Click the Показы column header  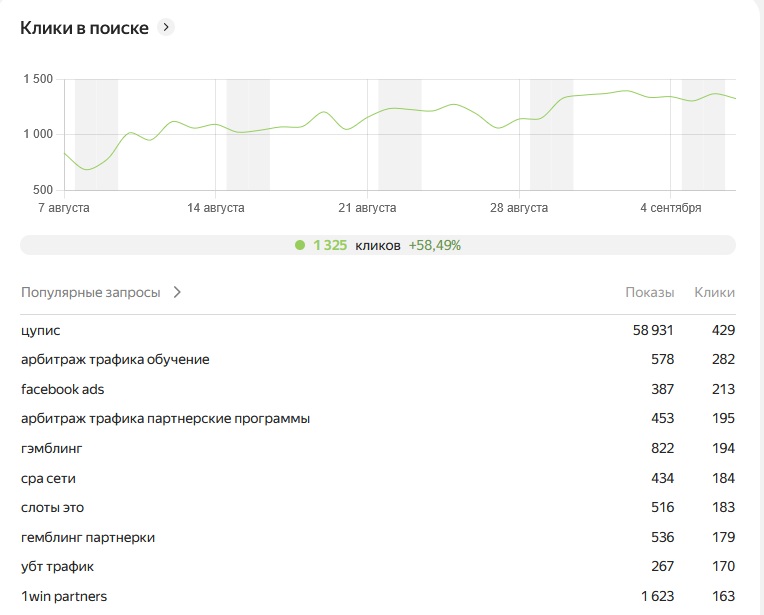(649, 292)
